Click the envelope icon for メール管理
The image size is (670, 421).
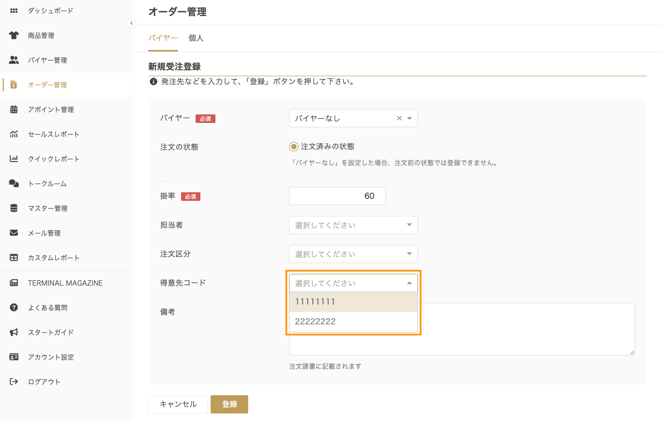click(x=14, y=233)
